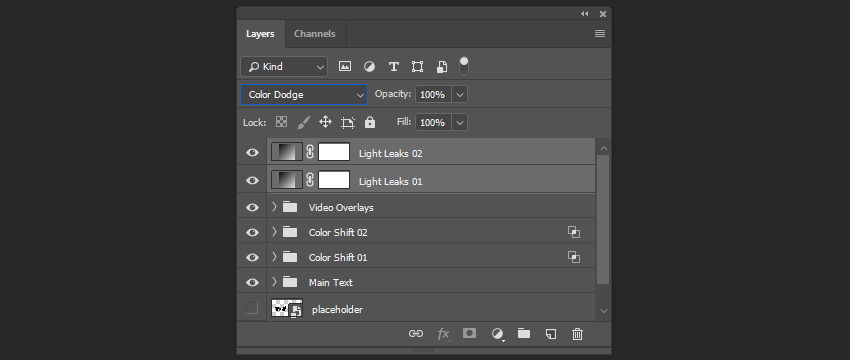Viewport: 850px width, 360px height.
Task: Prevent auto-nesting artboard lock icon
Action: pyautogui.click(x=348, y=123)
